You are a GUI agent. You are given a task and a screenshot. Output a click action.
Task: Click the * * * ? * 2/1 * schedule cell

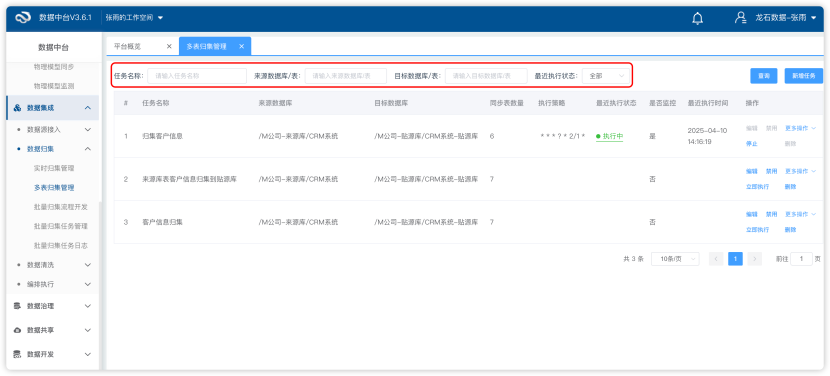(563, 136)
